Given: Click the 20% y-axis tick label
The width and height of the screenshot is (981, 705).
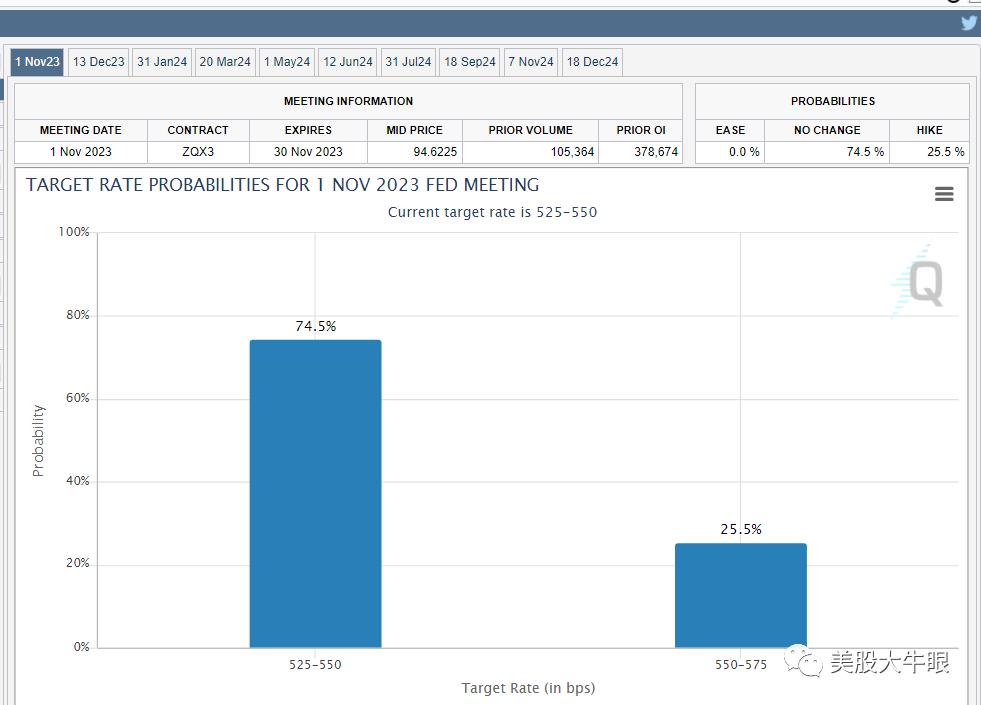Looking at the screenshot, I should (78, 564).
